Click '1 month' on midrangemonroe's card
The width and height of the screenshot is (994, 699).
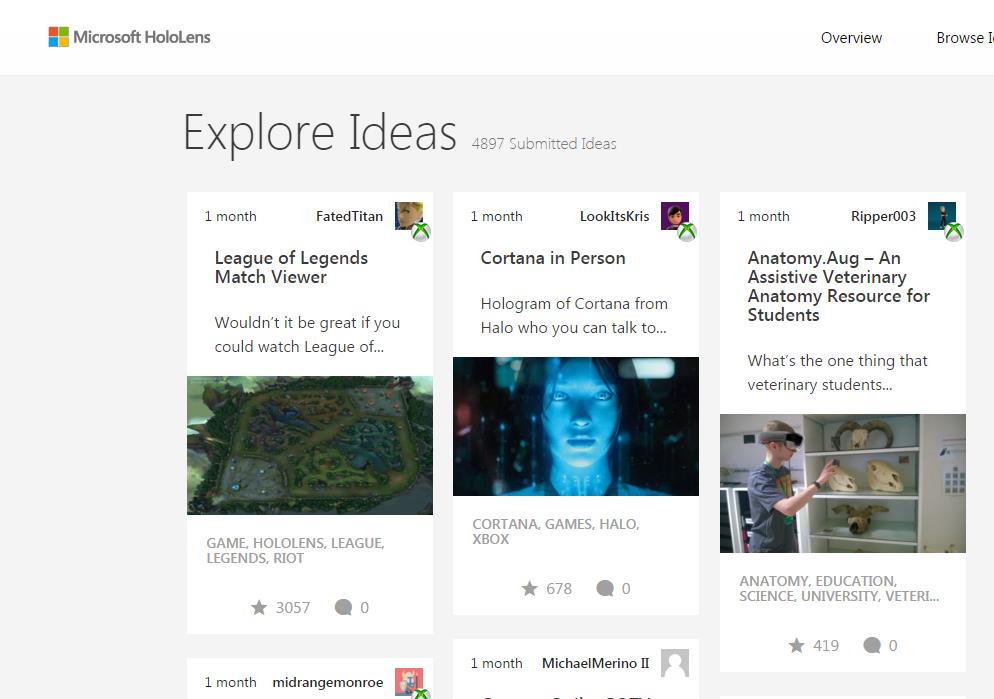tap(230, 682)
